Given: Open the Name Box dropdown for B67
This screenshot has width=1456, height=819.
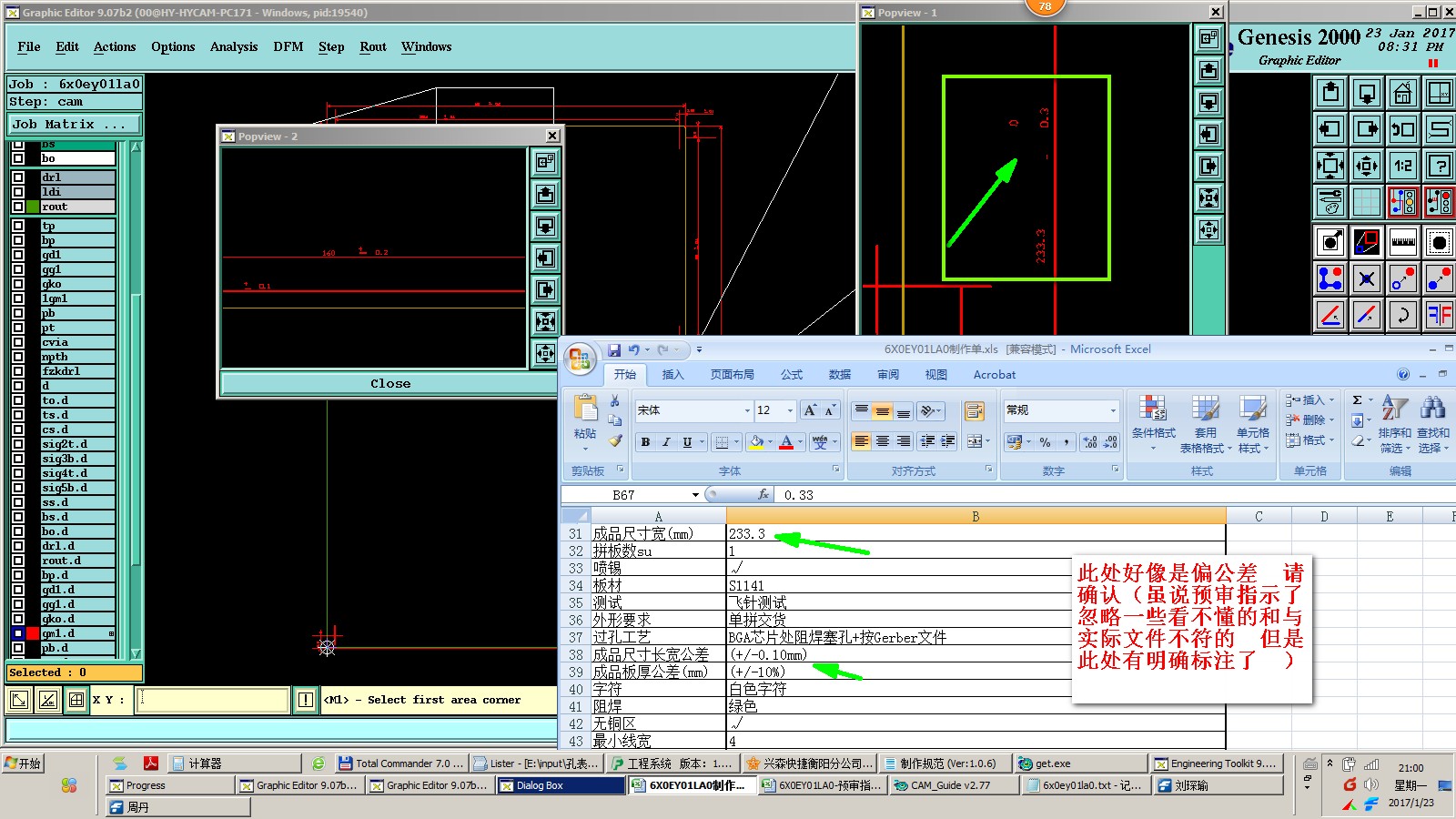Looking at the screenshot, I should tap(695, 495).
